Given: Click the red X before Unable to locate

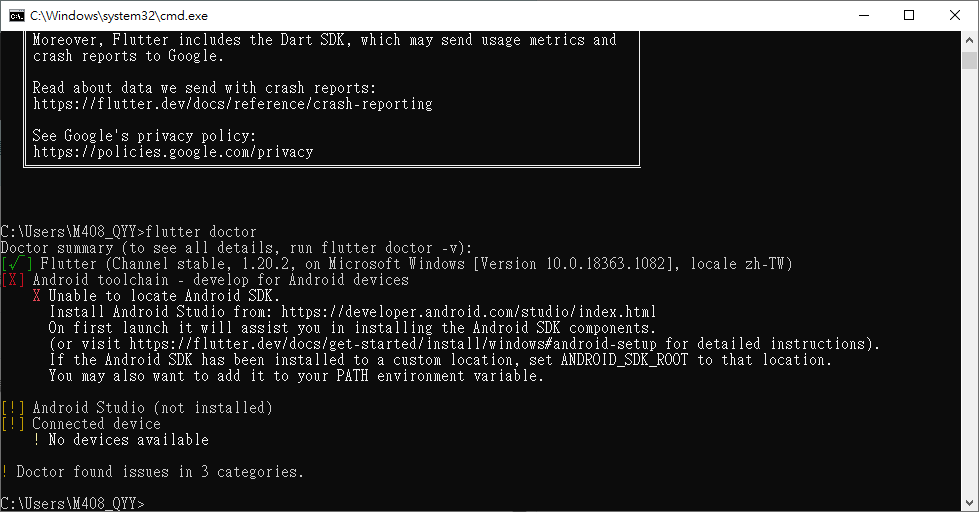Looking at the screenshot, I should tap(37, 295).
